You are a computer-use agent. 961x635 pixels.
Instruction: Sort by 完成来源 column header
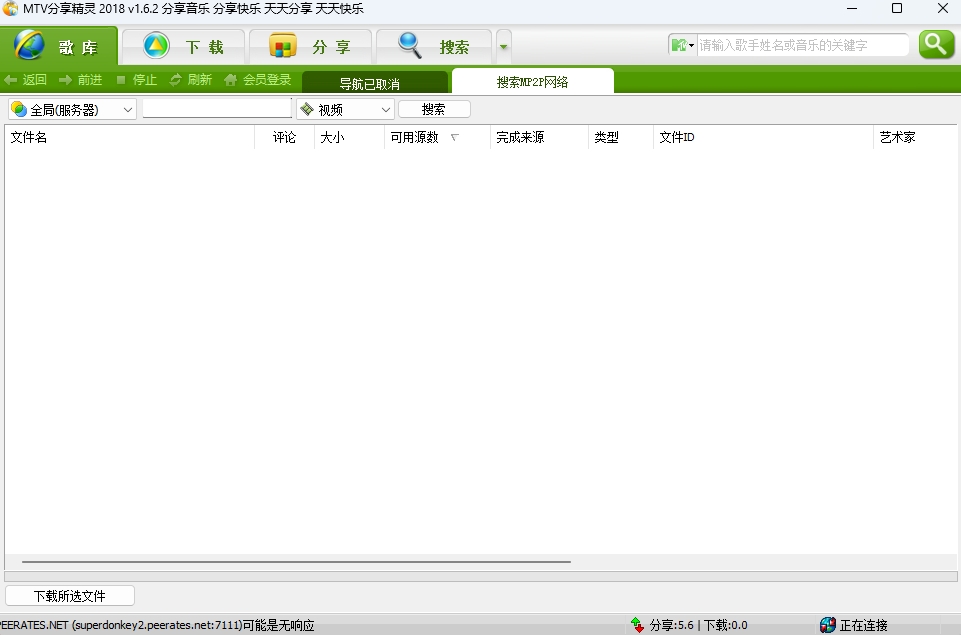539,137
